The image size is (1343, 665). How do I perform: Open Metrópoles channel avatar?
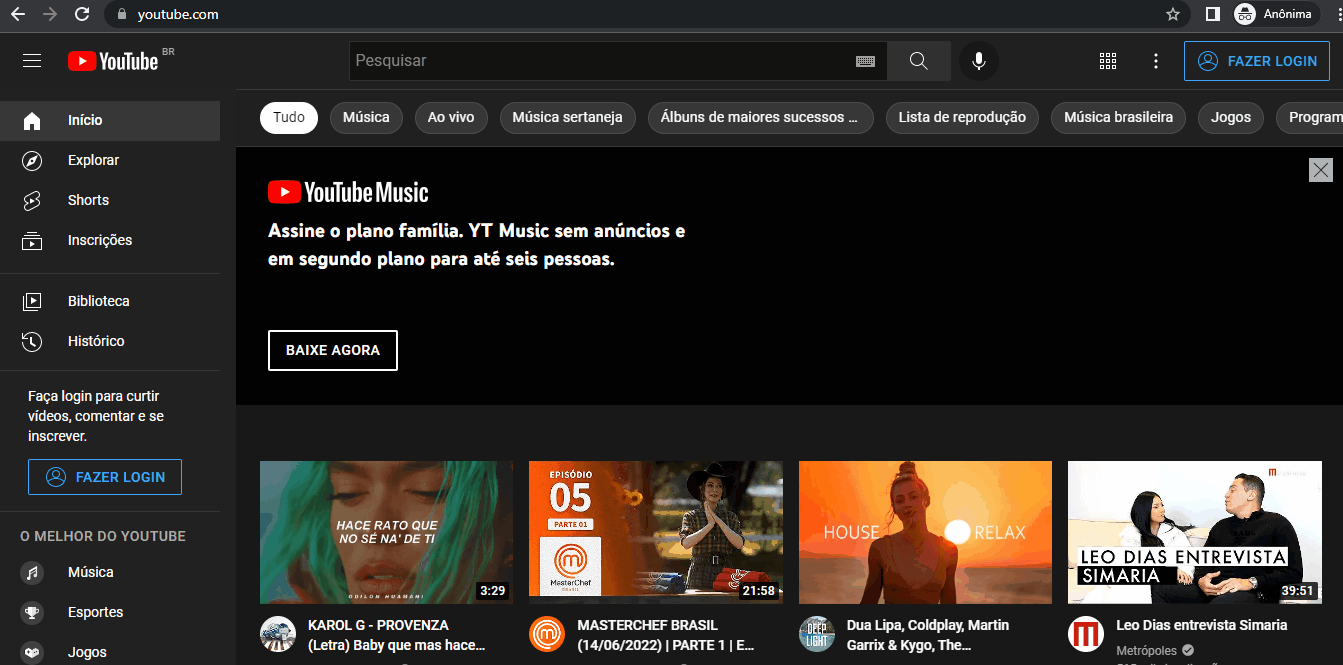(1086, 634)
